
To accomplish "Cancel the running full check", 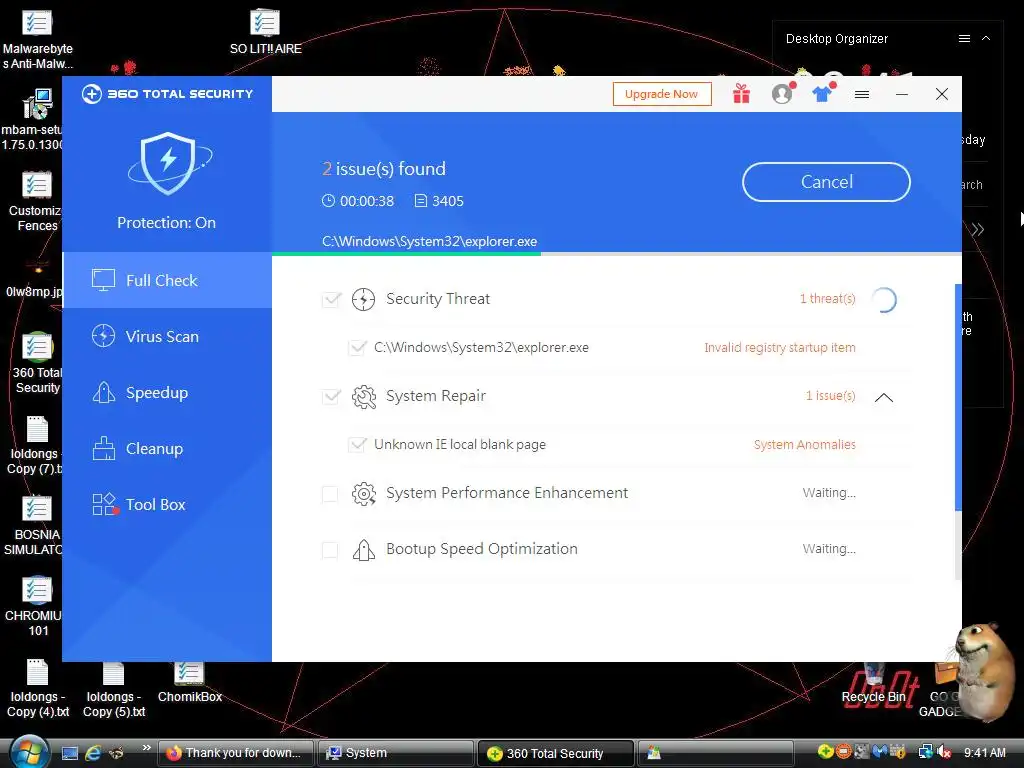I will tap(826, 182).
